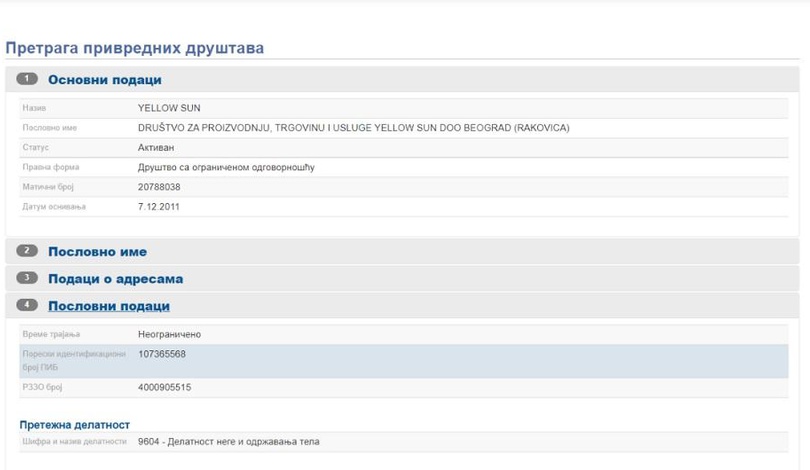Click the Претрага привредних друштава page heading
Screen dimensions: 810x470
pos(135,47)
